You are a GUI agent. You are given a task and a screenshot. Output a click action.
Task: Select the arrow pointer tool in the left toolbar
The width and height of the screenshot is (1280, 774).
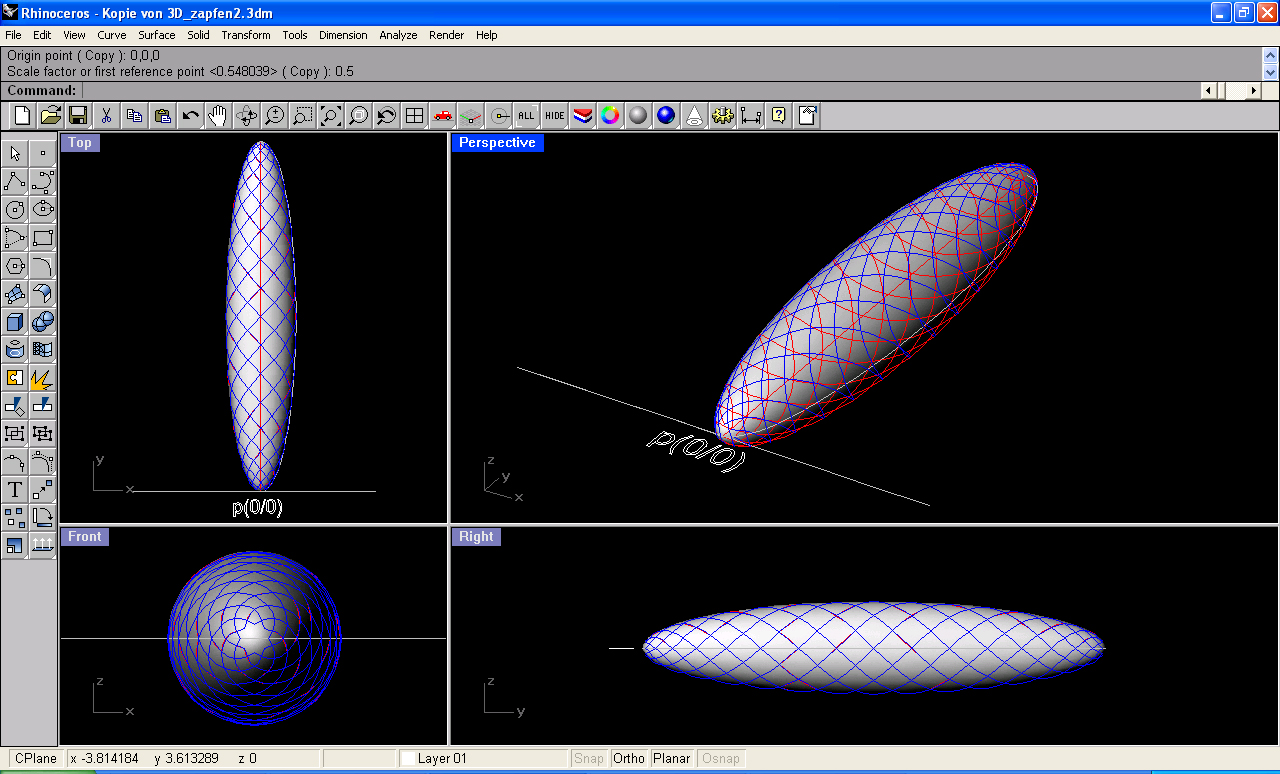click(15, 153)
